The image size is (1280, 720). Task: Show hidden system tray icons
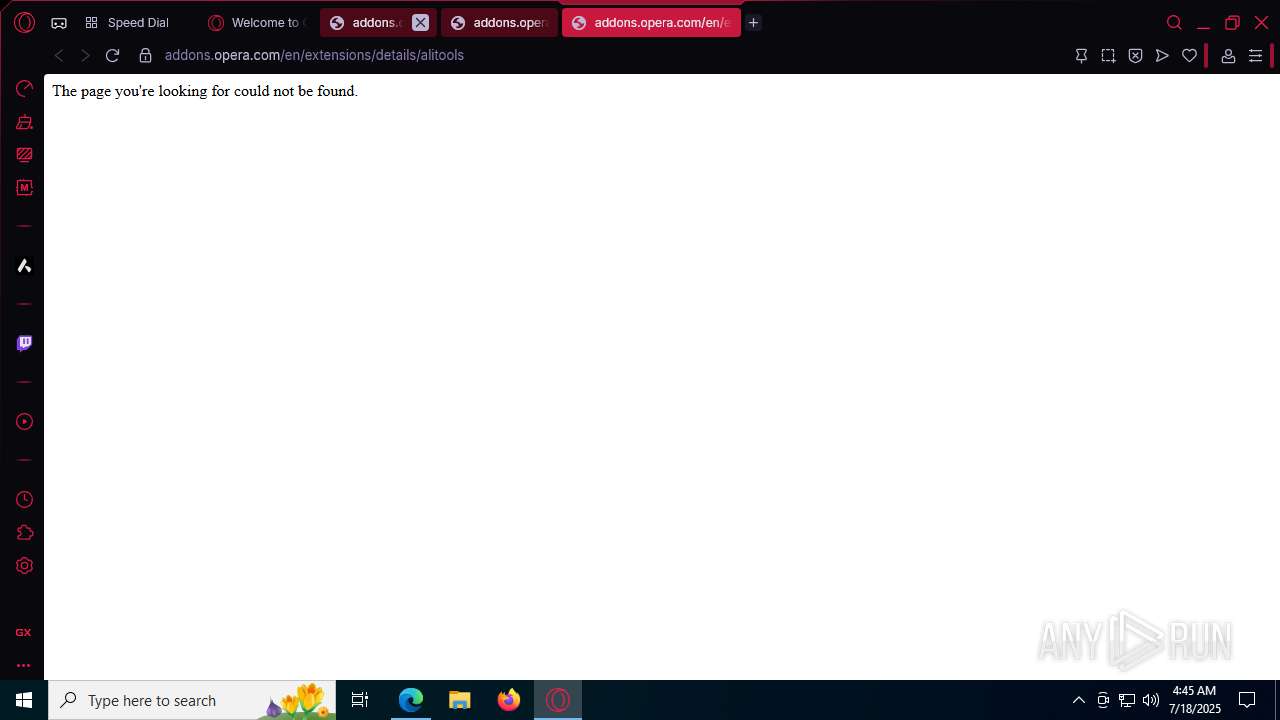click(x=1078, y=700)
